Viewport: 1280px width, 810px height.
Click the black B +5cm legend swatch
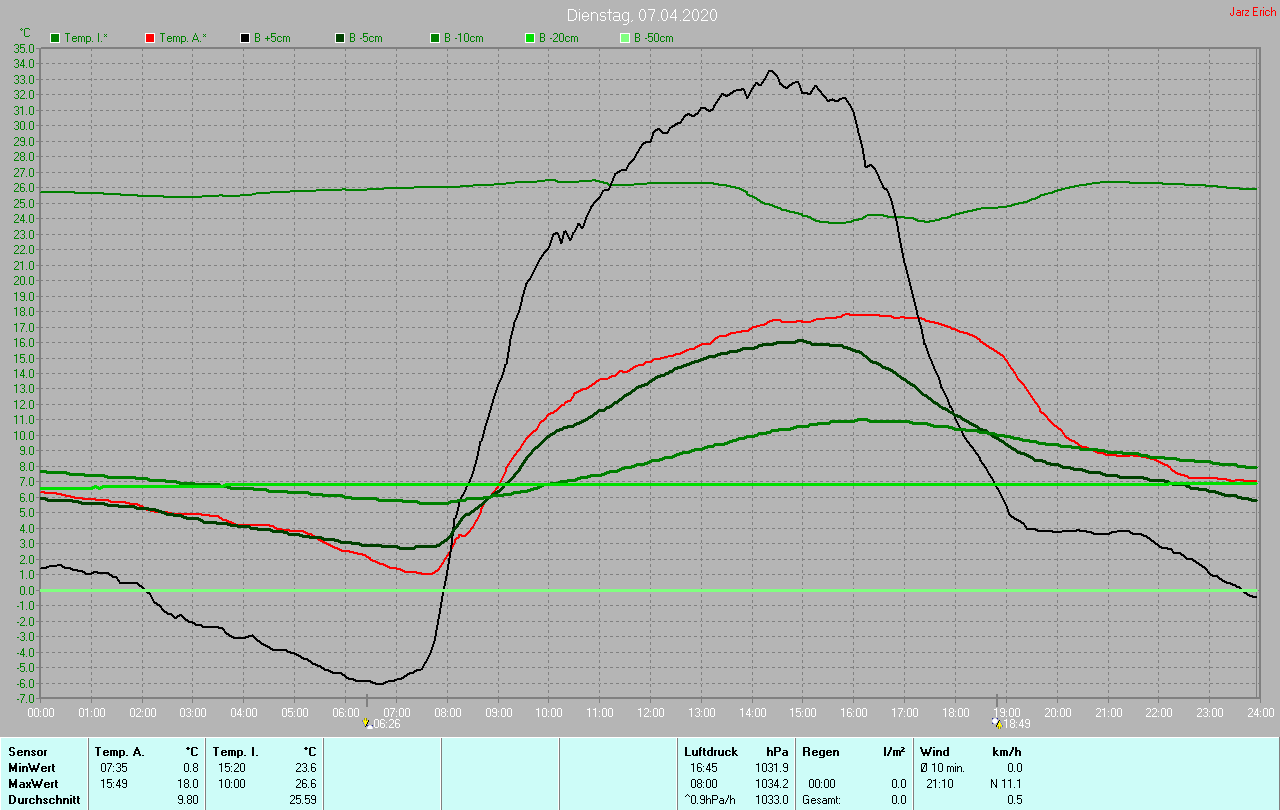click(x=245, y=38)
